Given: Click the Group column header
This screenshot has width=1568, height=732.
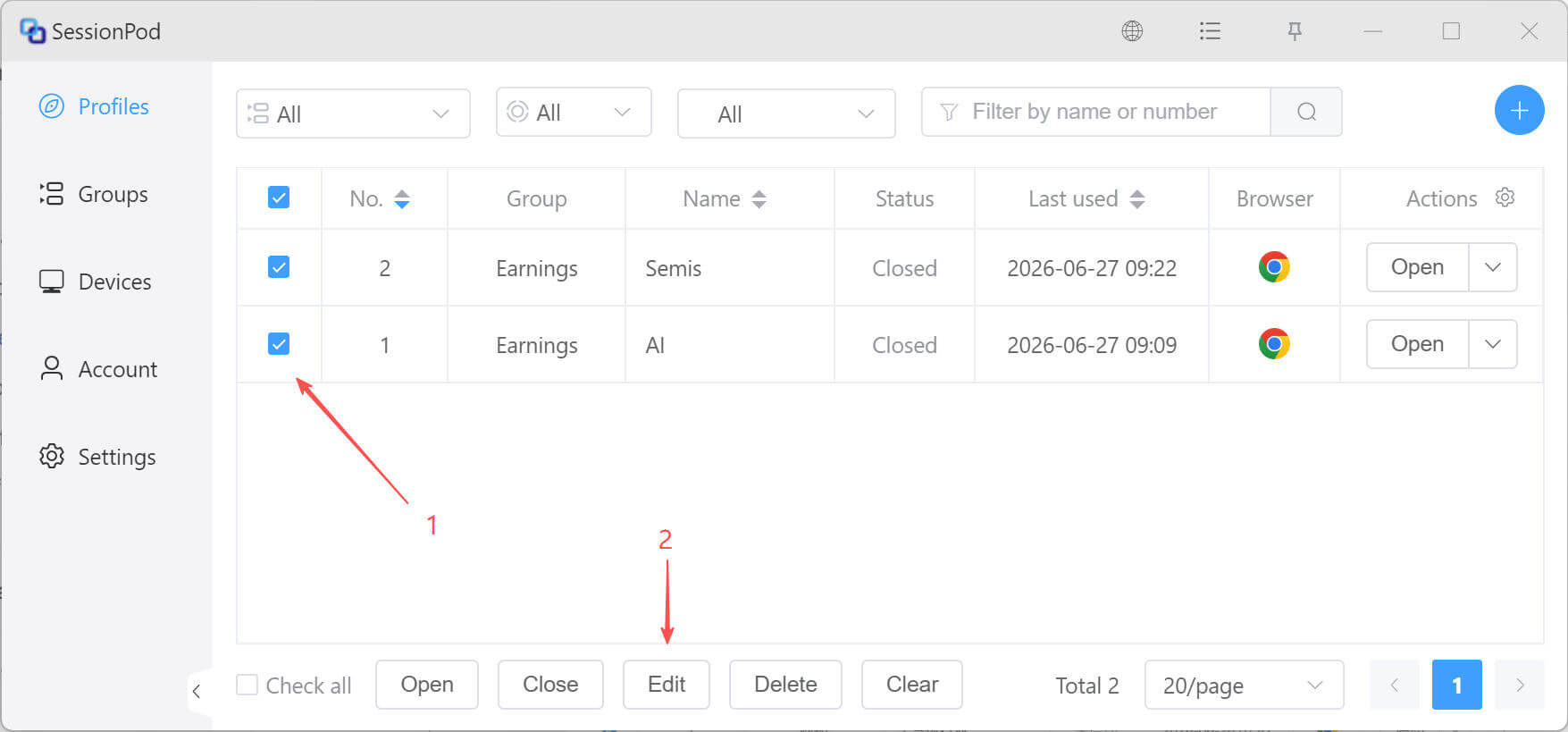Looking at the screenshot, I should [x=536, y=198].
